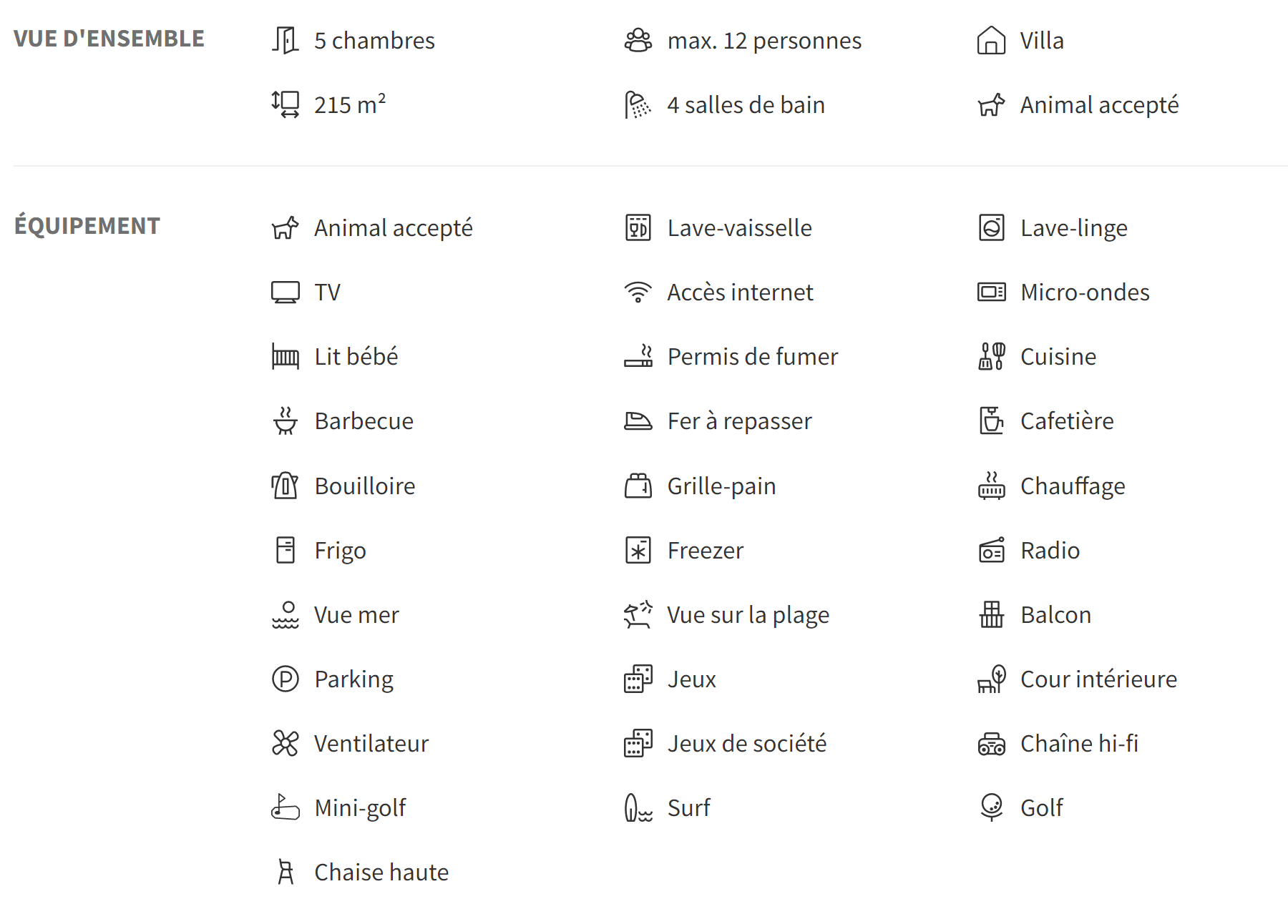The width and height of the screenshot is (1288, 924).
Task: Click the Wi-Fi icon next to Accès internet
Action: [x=638, y=292]
